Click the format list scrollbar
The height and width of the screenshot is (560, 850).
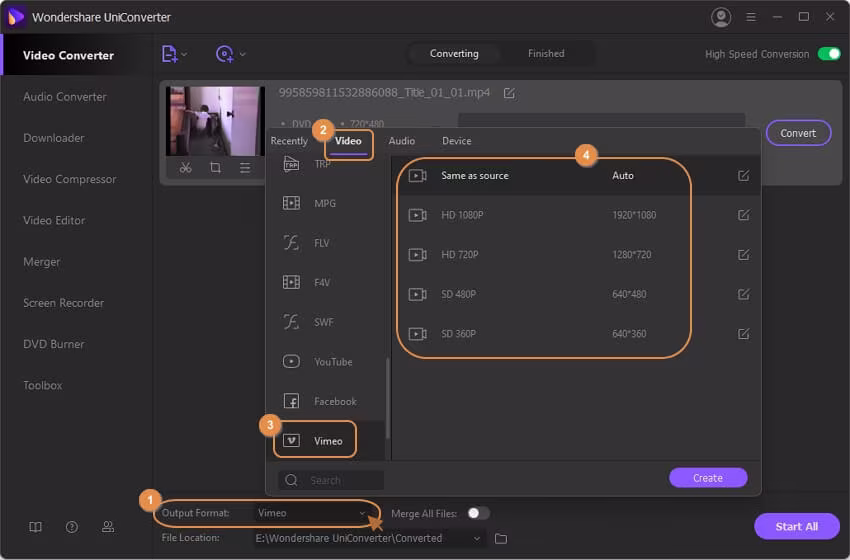click(x=388, y=398)
